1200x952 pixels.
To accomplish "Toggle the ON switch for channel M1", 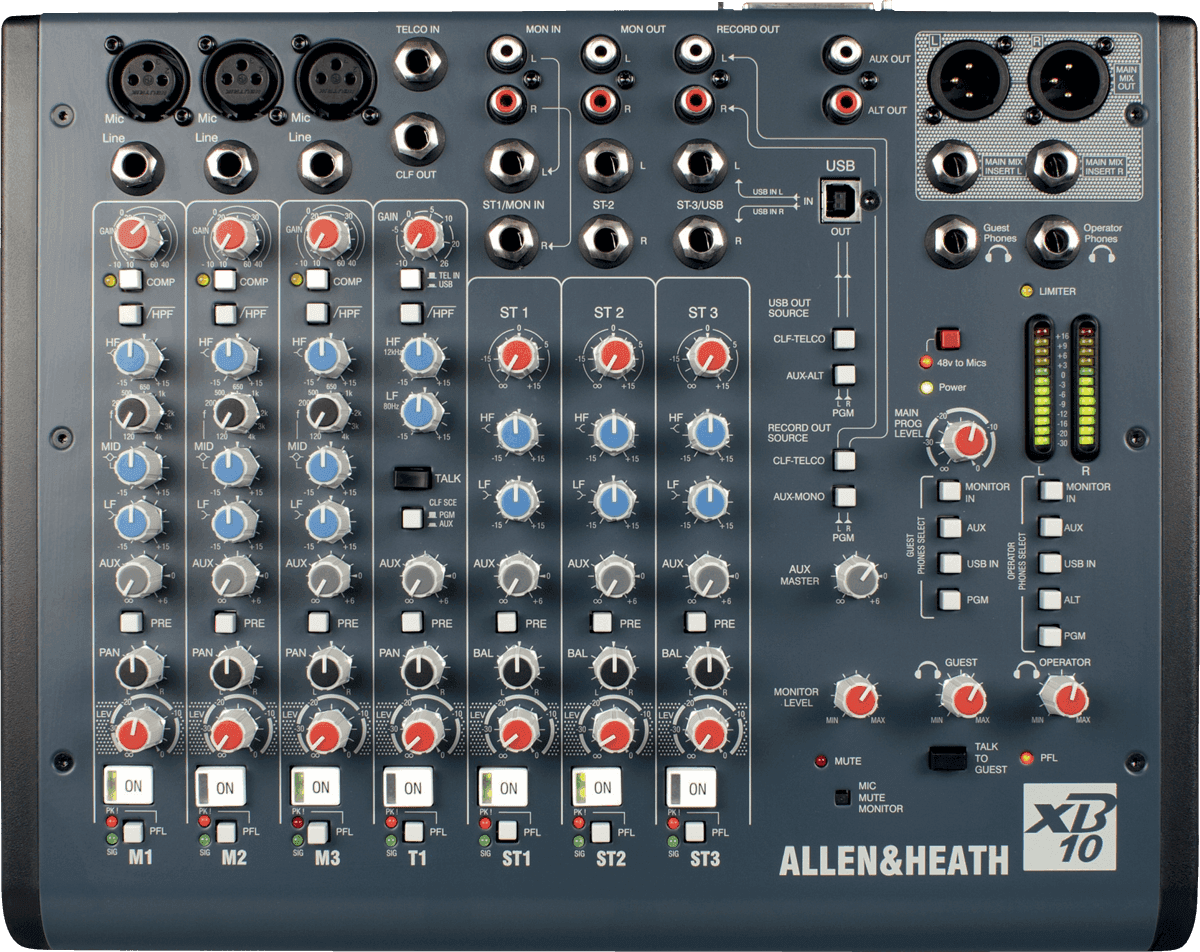I will (128, 786).
